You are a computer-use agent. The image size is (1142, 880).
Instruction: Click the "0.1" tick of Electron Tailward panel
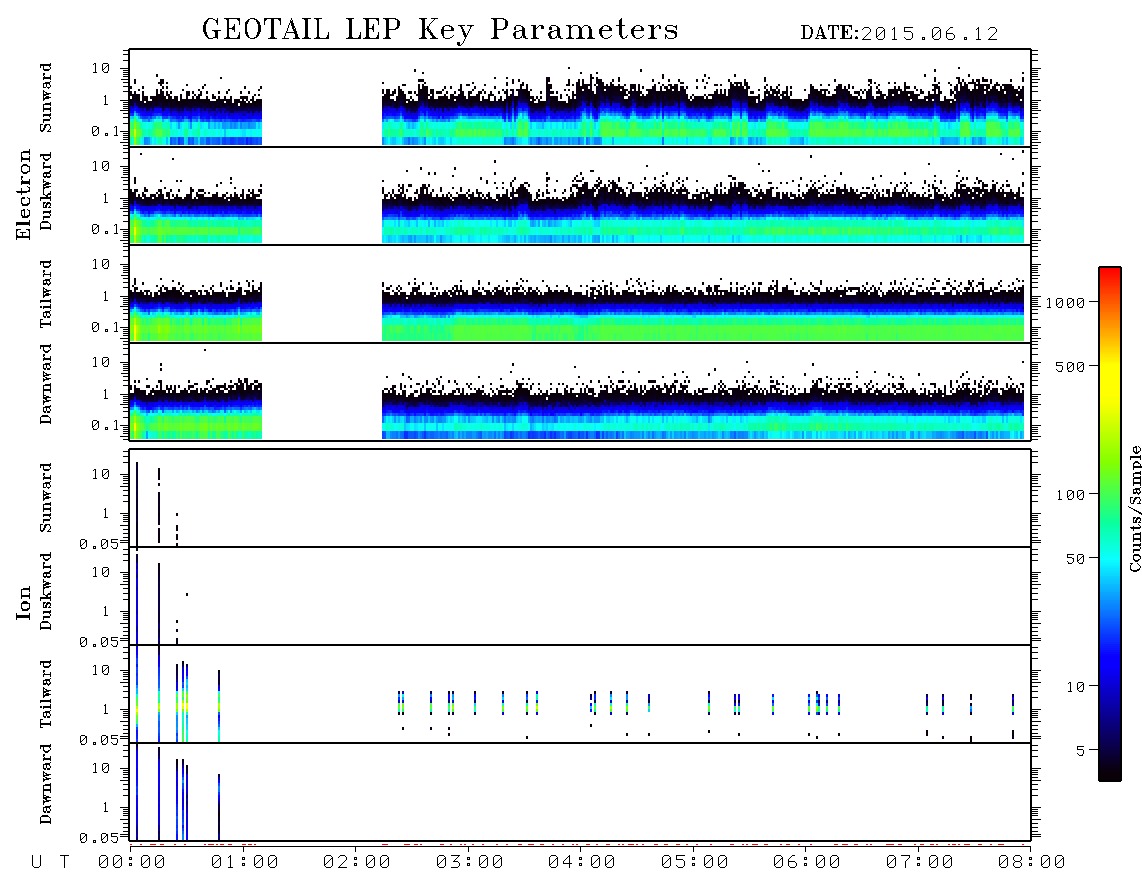point(104,328)
